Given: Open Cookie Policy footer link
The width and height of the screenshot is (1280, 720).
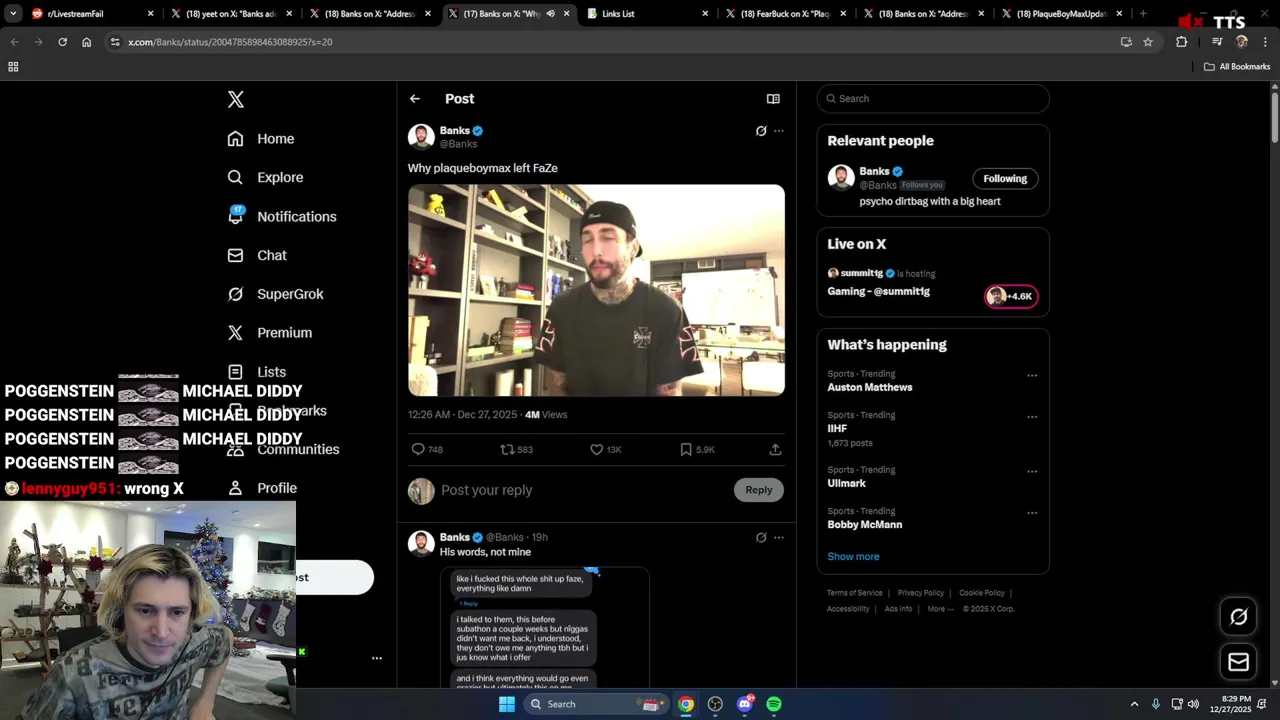Looking at the screenshot, I should click(982, 593).
